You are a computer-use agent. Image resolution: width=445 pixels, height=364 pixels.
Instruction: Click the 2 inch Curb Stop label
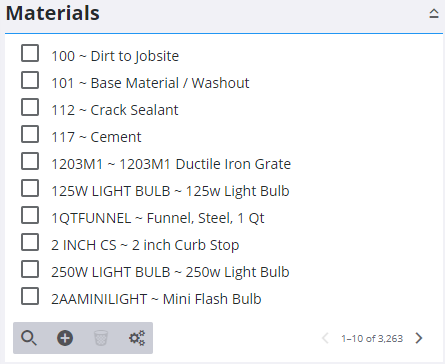(x=185, y=245)
